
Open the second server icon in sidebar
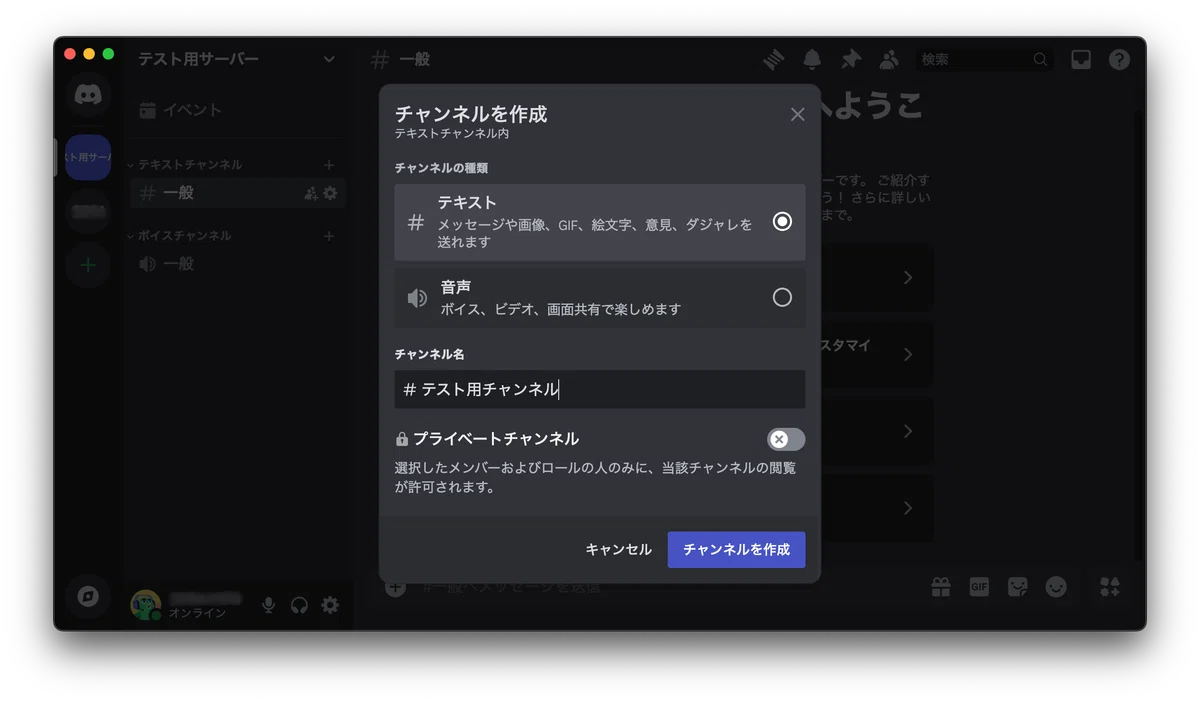[88, 211]
